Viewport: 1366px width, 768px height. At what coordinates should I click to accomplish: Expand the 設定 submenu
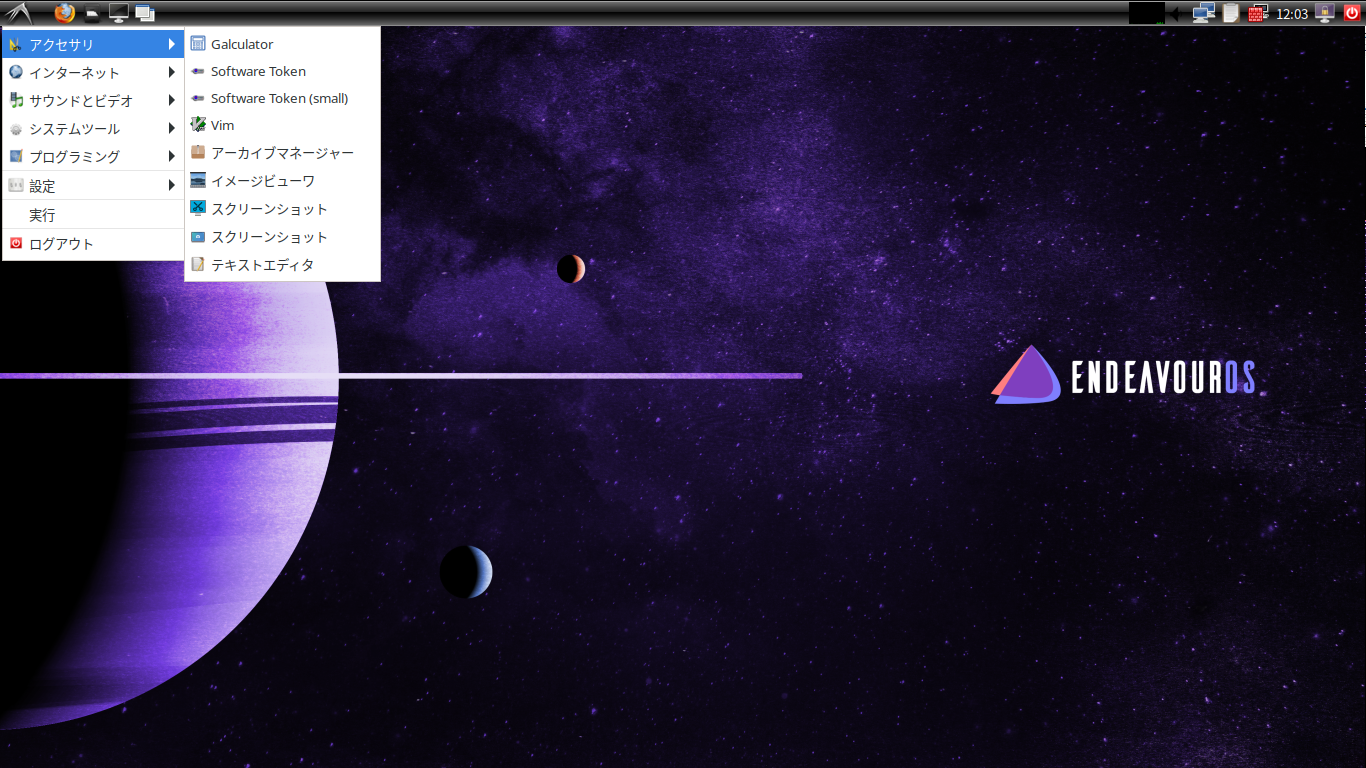93,185
